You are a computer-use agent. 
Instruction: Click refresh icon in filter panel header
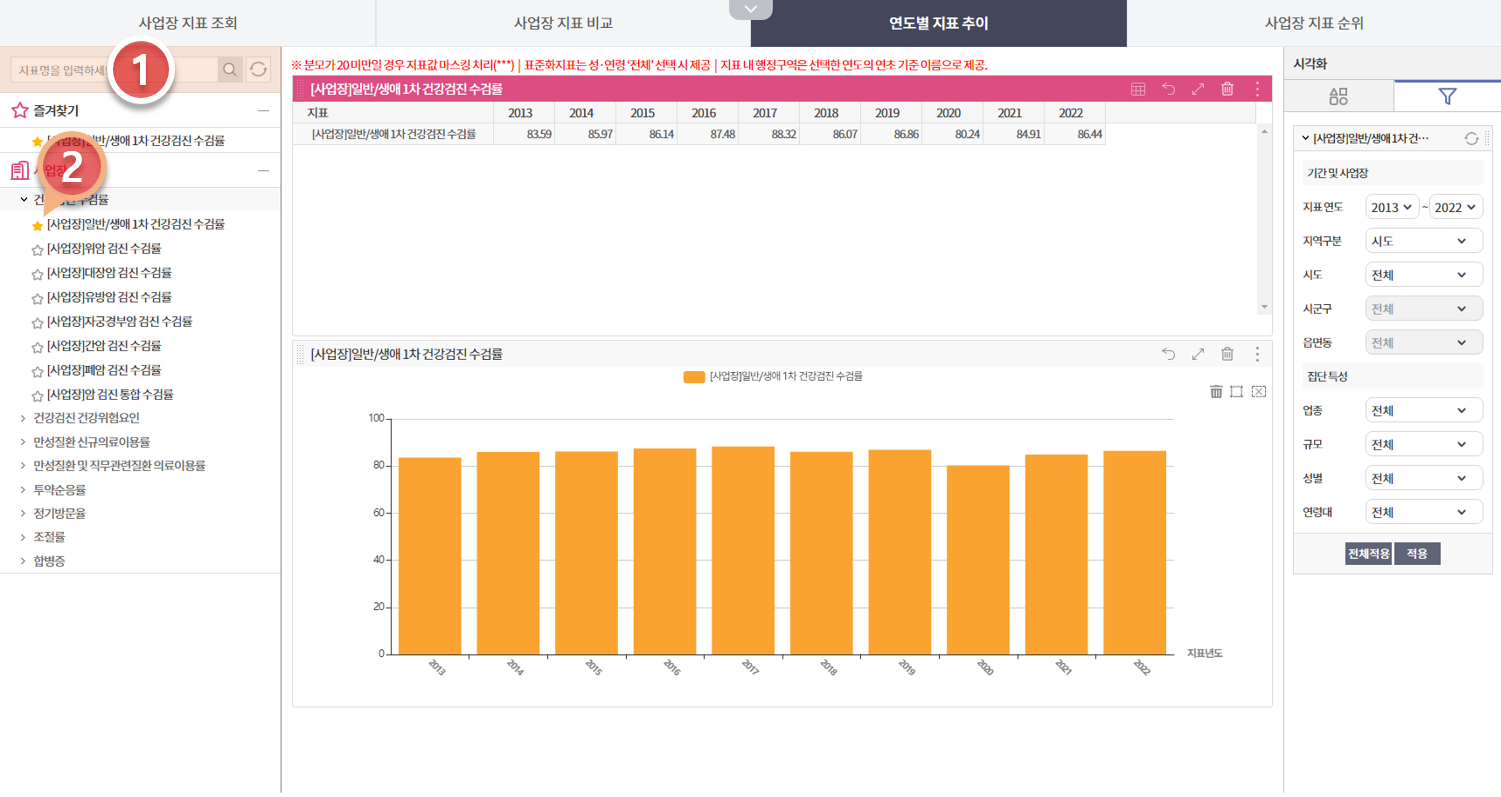pos(1471,138)
